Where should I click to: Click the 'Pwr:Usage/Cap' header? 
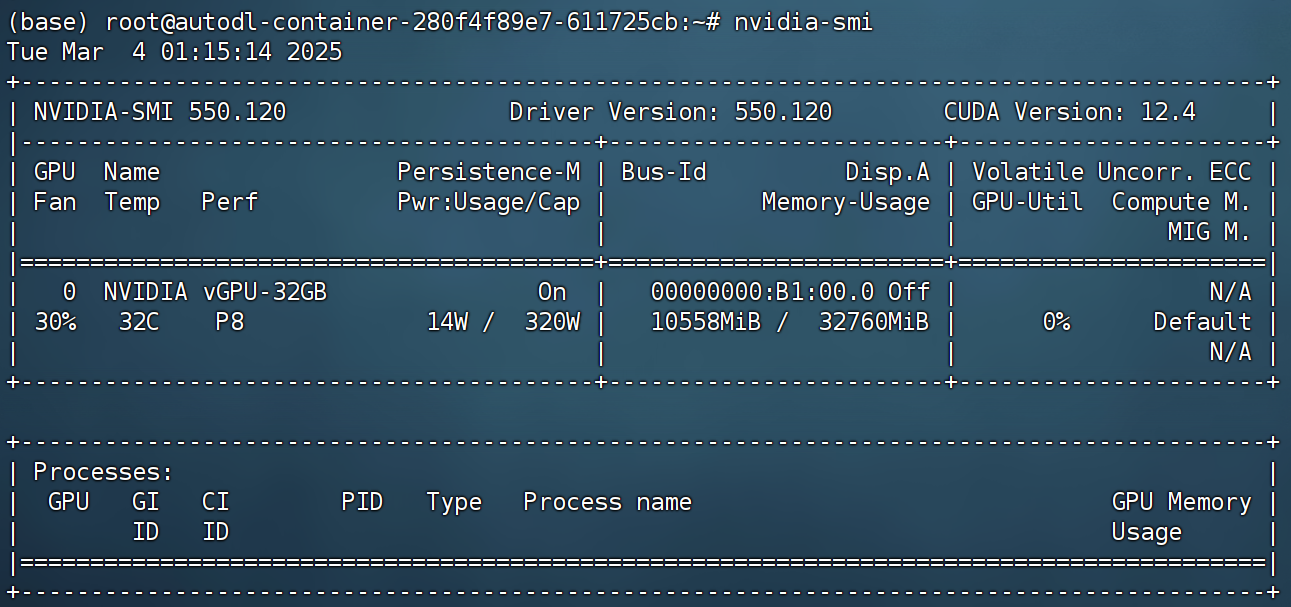[x=489, y=202]
